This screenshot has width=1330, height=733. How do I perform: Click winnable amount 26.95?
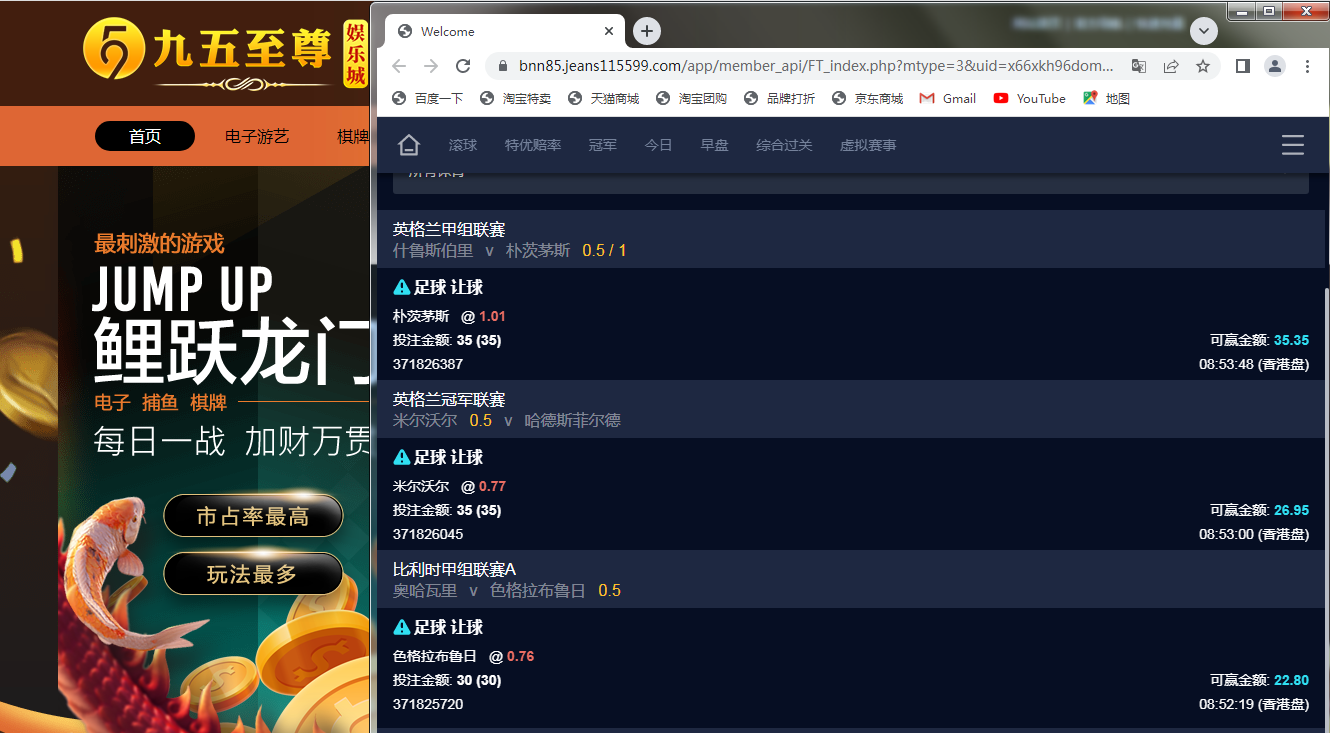point(1291,510)
